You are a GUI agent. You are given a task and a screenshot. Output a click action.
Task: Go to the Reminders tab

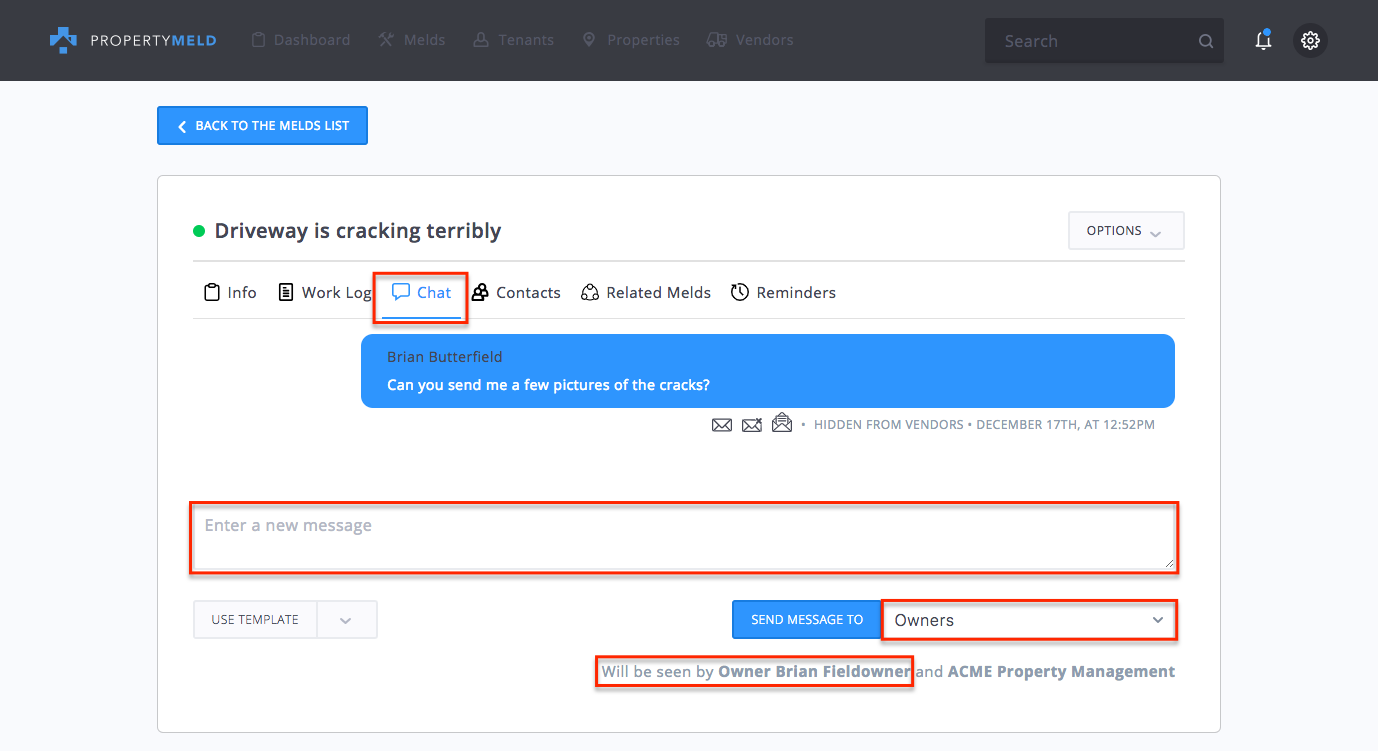click(x=783, y=293)
